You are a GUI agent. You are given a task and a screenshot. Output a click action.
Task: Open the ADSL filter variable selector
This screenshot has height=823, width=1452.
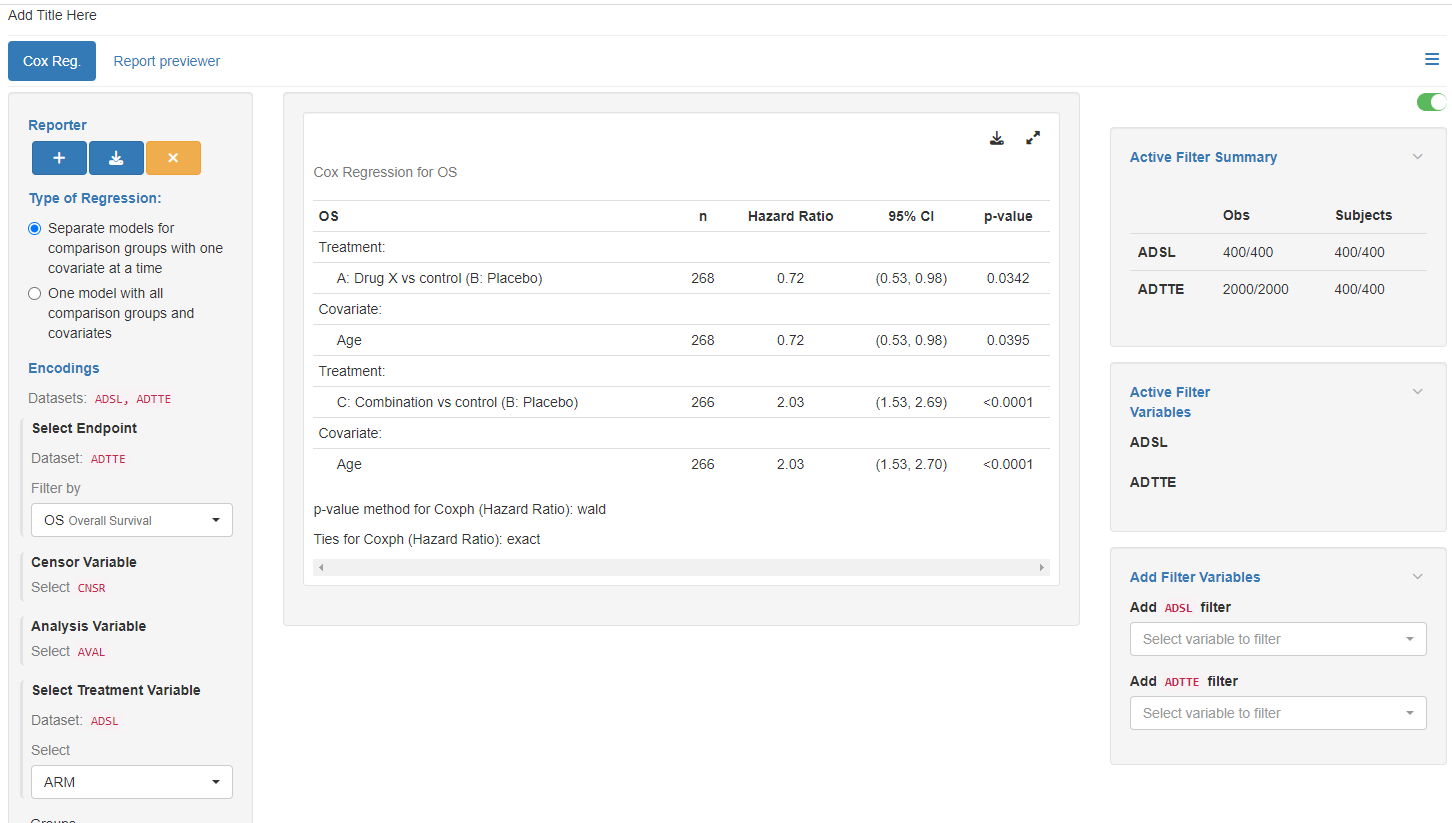pyautogui.click(x=1277, y=639)
